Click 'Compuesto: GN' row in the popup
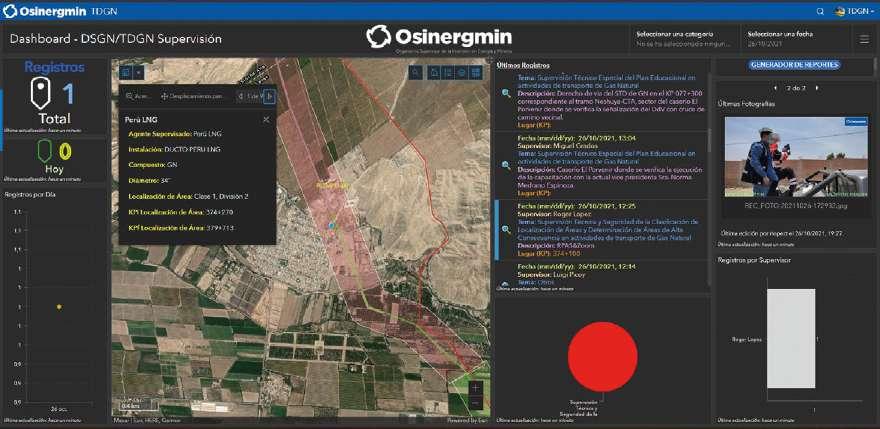The image size is (880, 429). coord(153,166)
